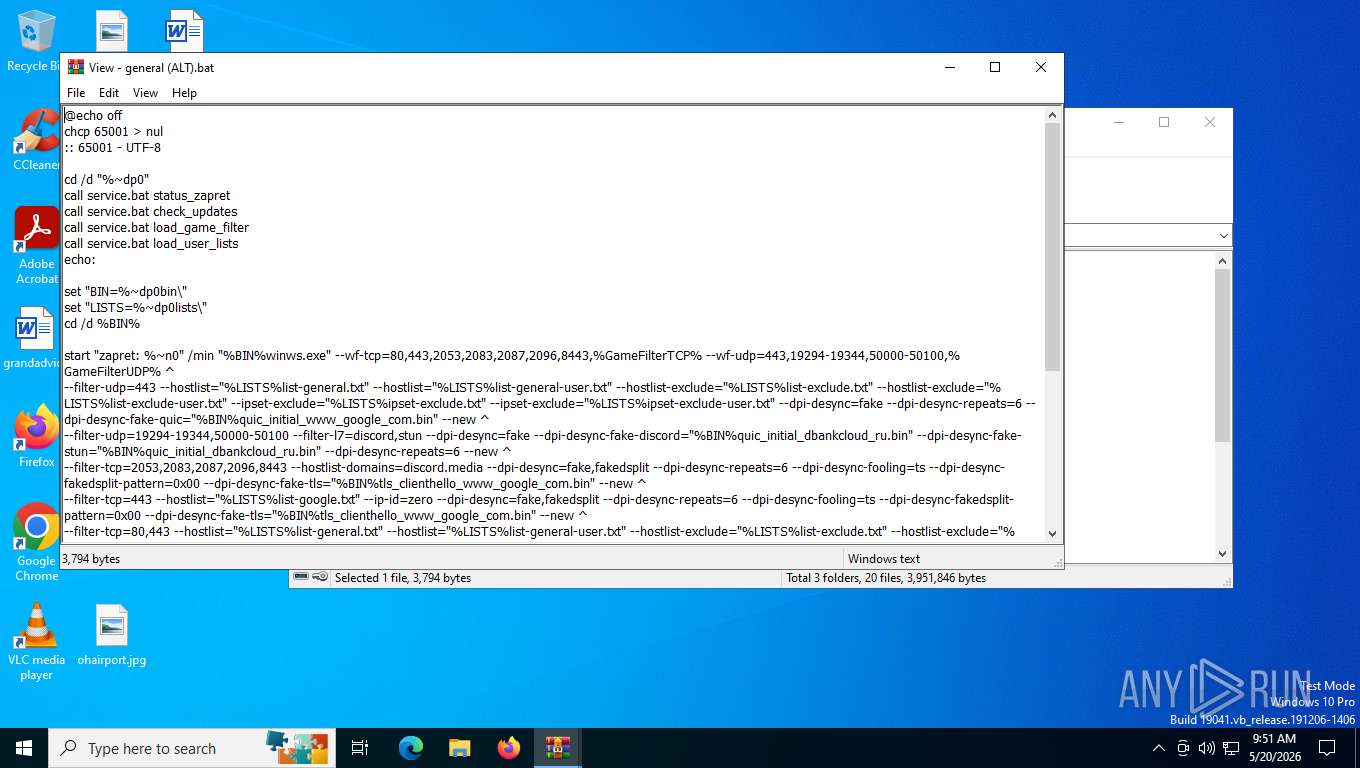
Task: Click 'call service.bat load_user_lists' line
Action: (151, 244)
